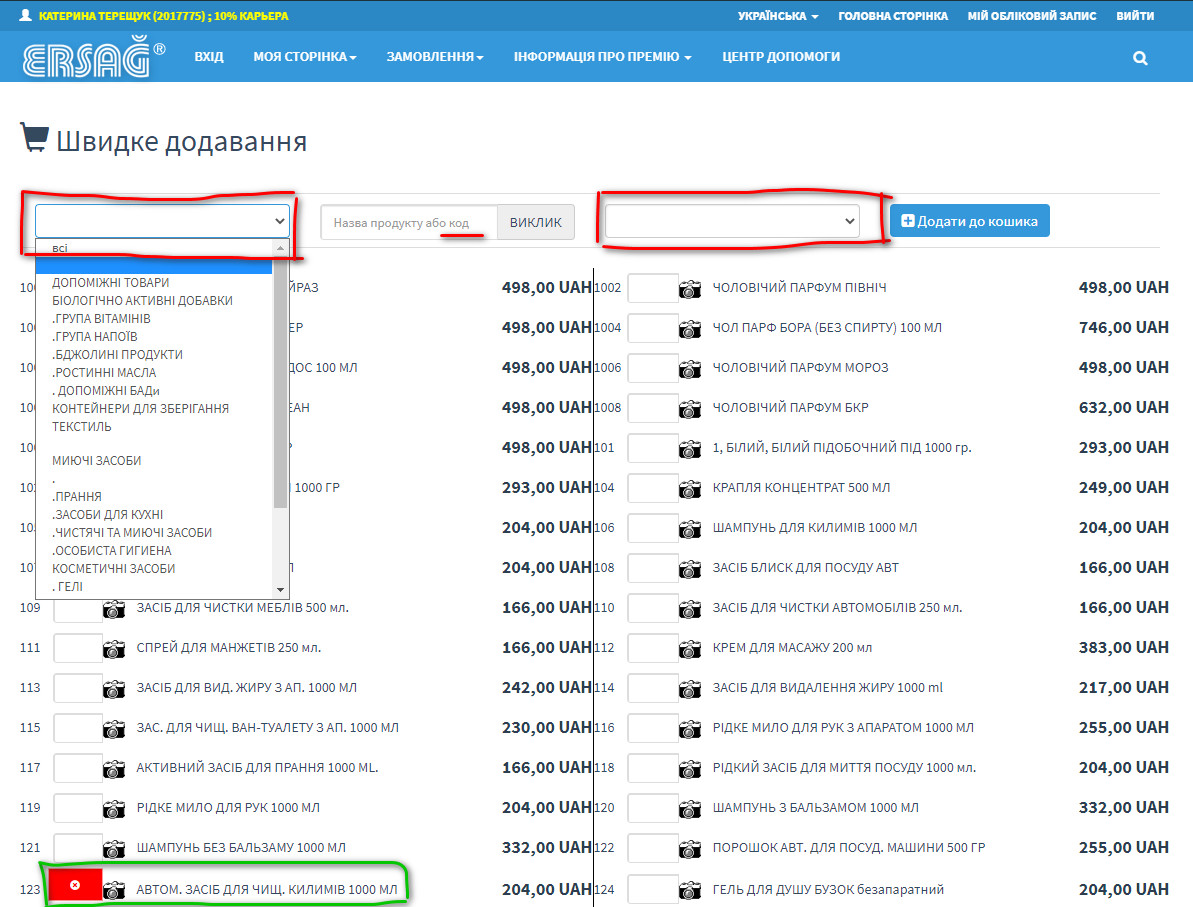Open the ЗАМОВЛЕННЯ menu
This screenshot has width=1193, height=907.
coord(434,57)
